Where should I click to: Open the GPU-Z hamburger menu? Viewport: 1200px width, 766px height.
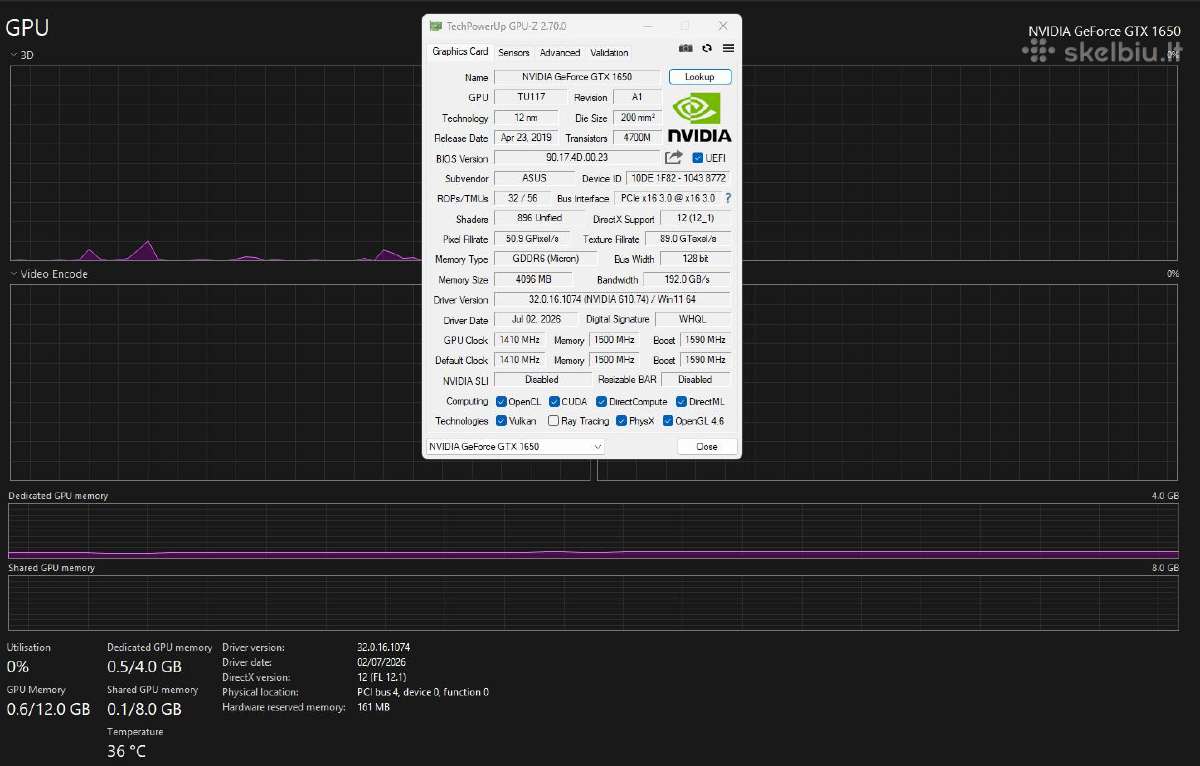728,48
